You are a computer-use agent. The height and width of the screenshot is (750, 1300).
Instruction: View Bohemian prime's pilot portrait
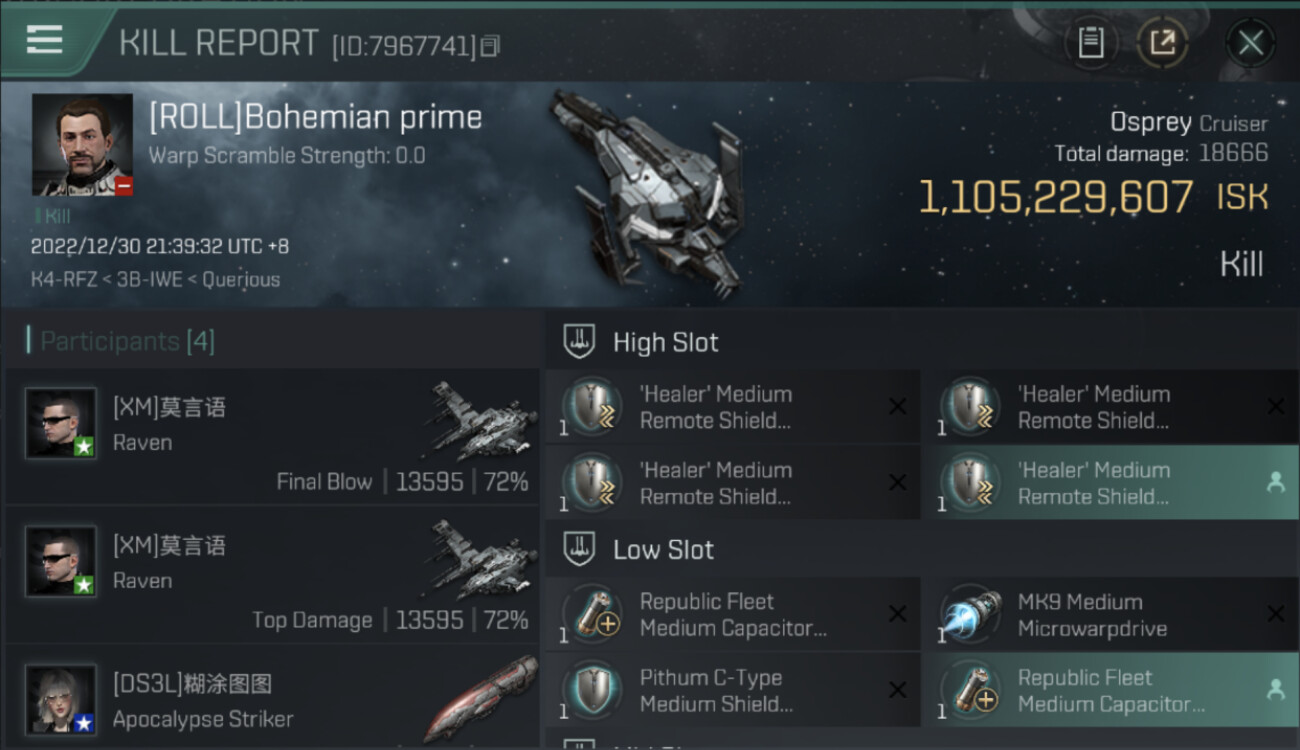point(82,144)
